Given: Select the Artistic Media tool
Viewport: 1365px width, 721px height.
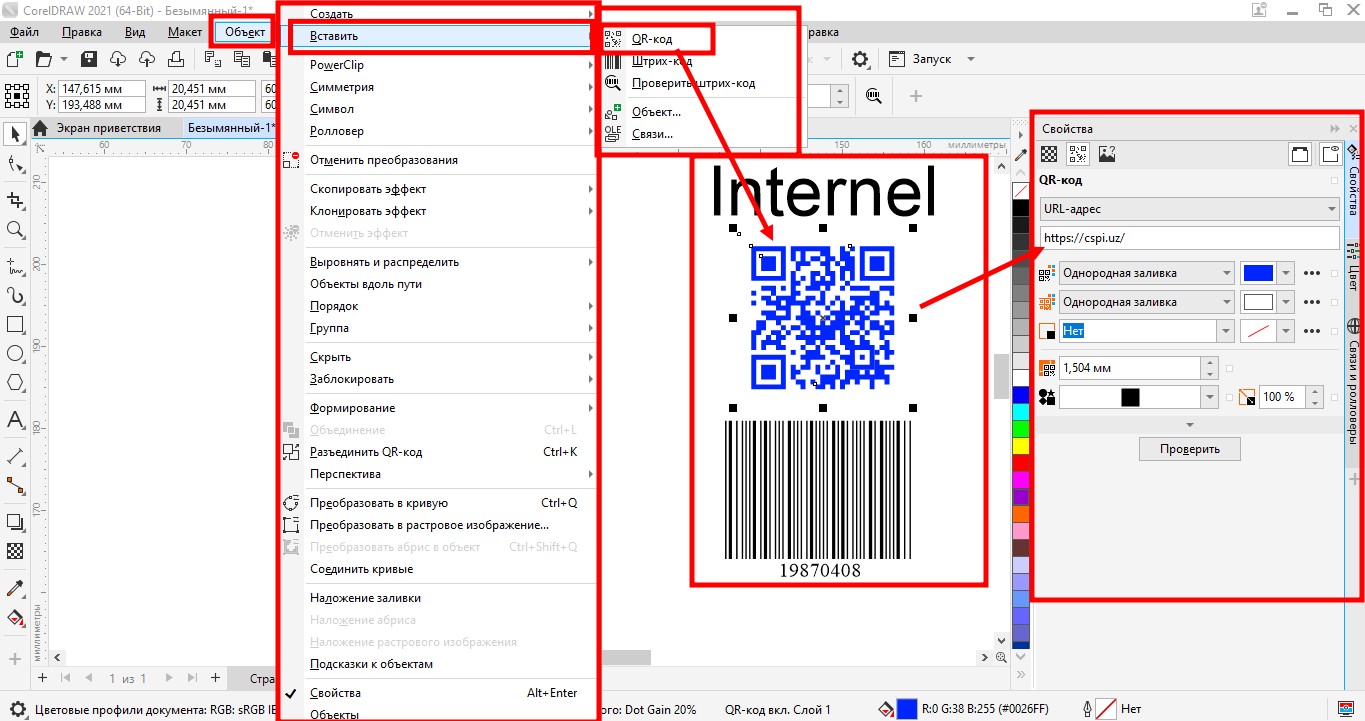Looking at the screenshot, I should pyautogui.click(x=15, y=296).
